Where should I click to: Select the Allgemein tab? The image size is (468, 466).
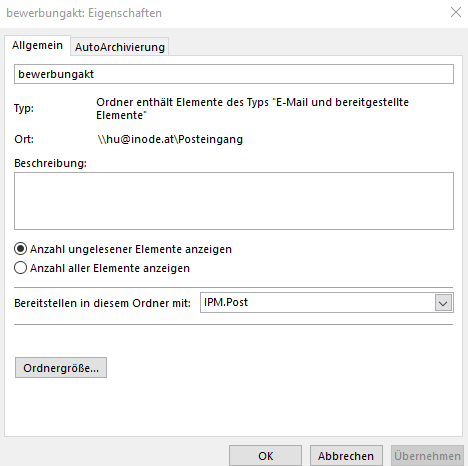tap(37, 45)
